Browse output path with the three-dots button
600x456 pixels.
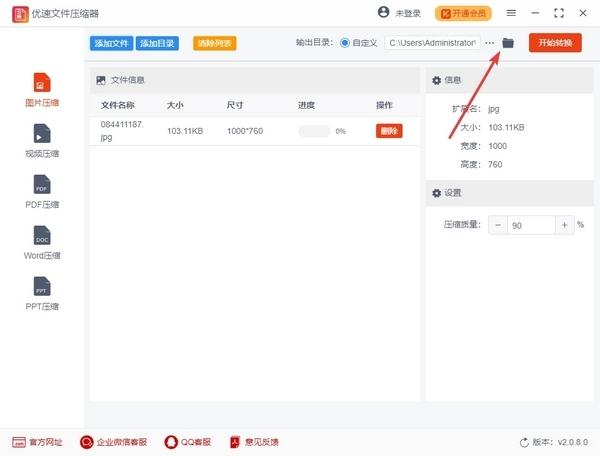489,43
